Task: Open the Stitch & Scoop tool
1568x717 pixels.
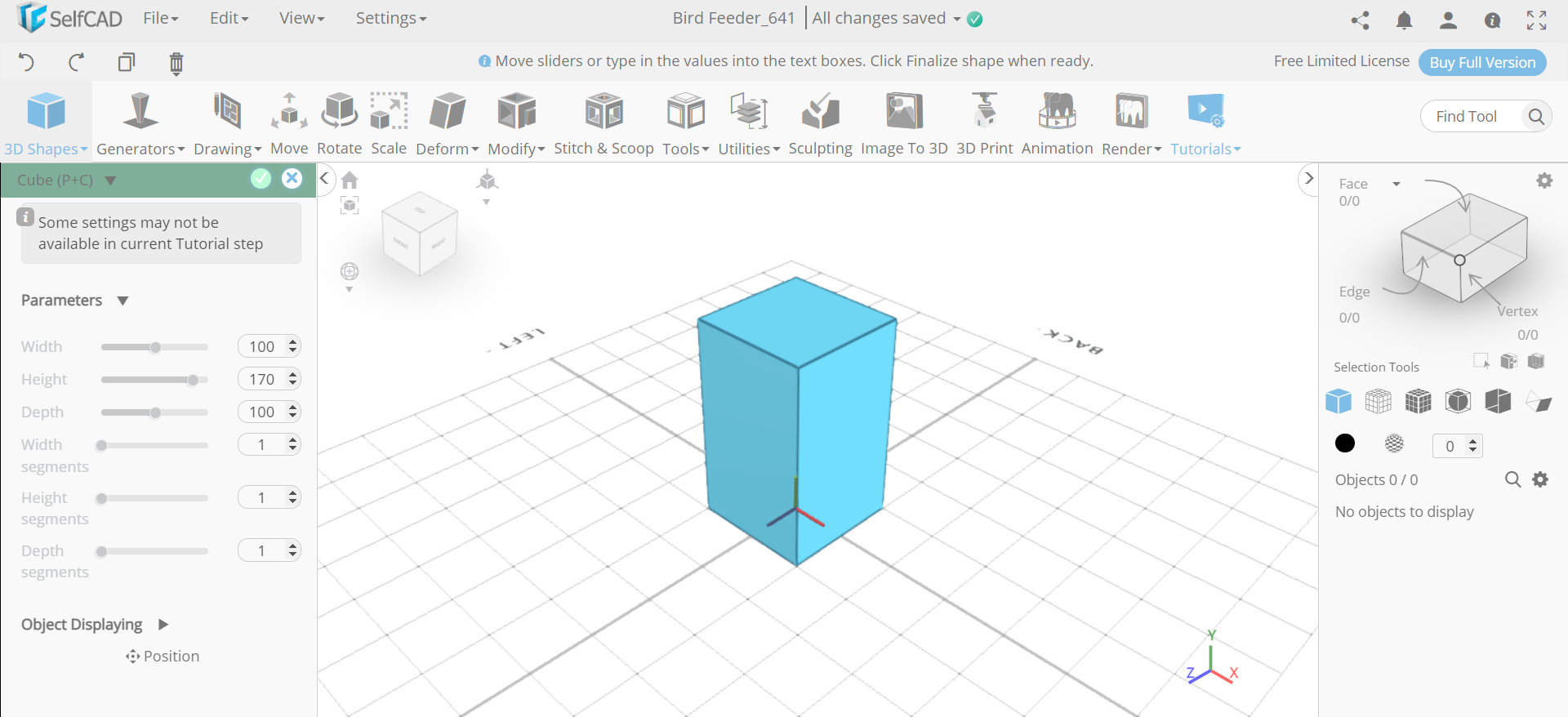Action: (x=604, y=124)
